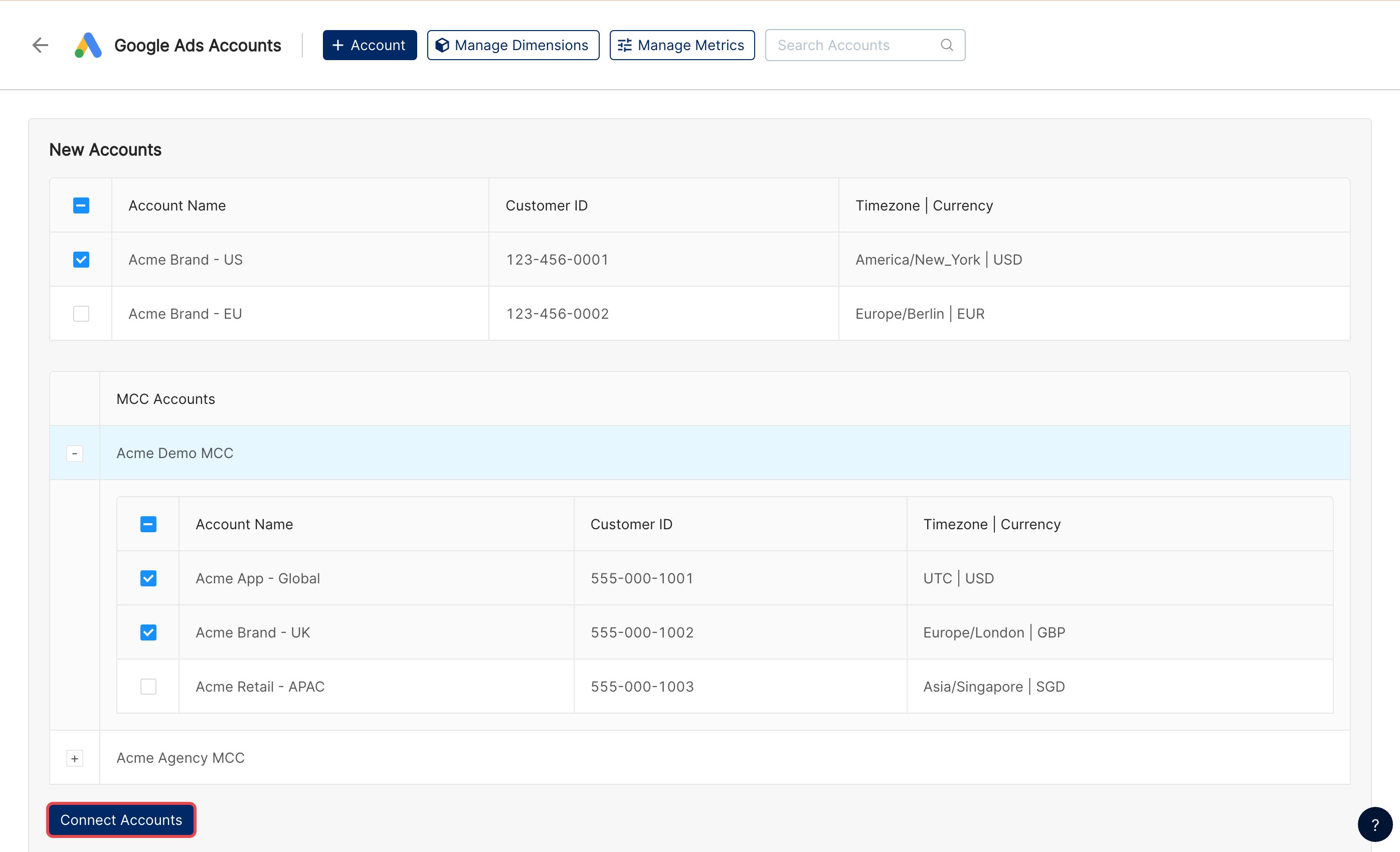Viewport: 1400px width, 852px height.
Task: Uncheck Acme Brand - UK checkbox
Action: coord(148,632)
